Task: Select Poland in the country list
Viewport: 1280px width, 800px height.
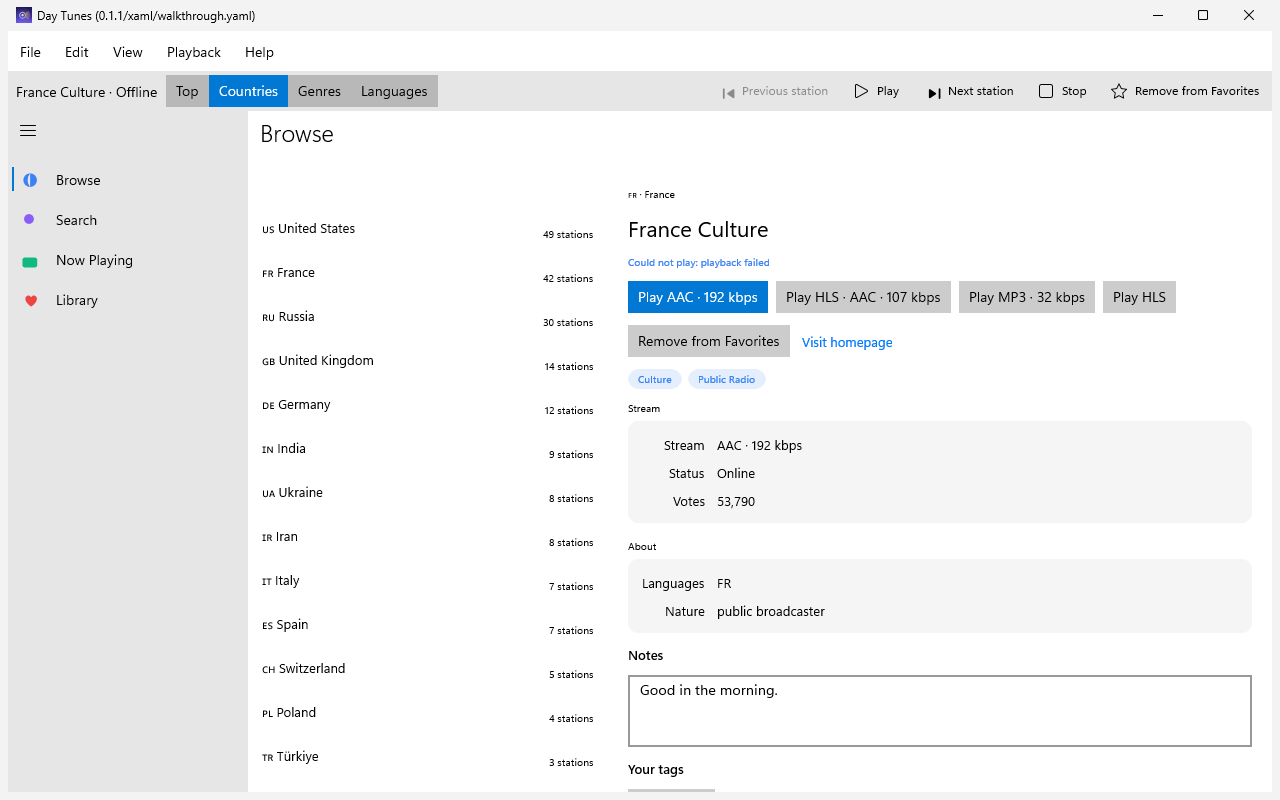Action: pyautogui.click(x=428, y=713)
